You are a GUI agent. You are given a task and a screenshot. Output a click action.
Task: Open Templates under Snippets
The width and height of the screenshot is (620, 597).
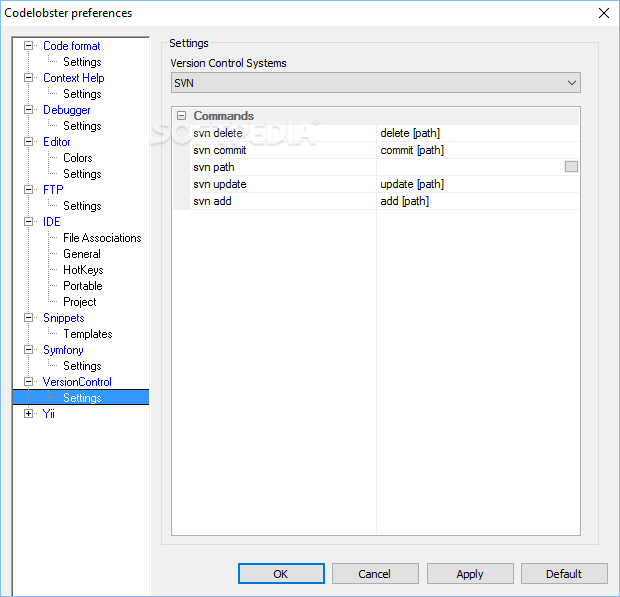pos(88,334)
